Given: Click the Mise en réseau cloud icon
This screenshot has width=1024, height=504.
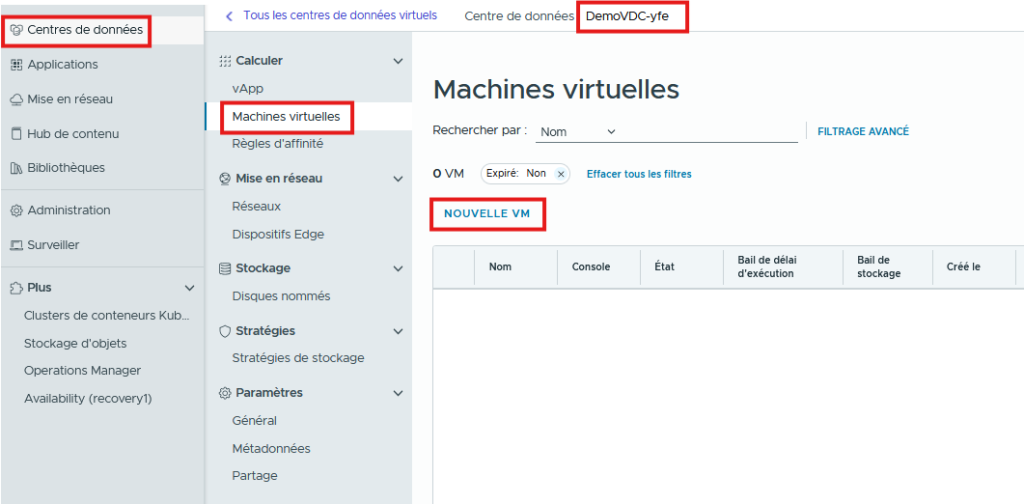Looking at the screenshot, I should click(x=17, y=100).
